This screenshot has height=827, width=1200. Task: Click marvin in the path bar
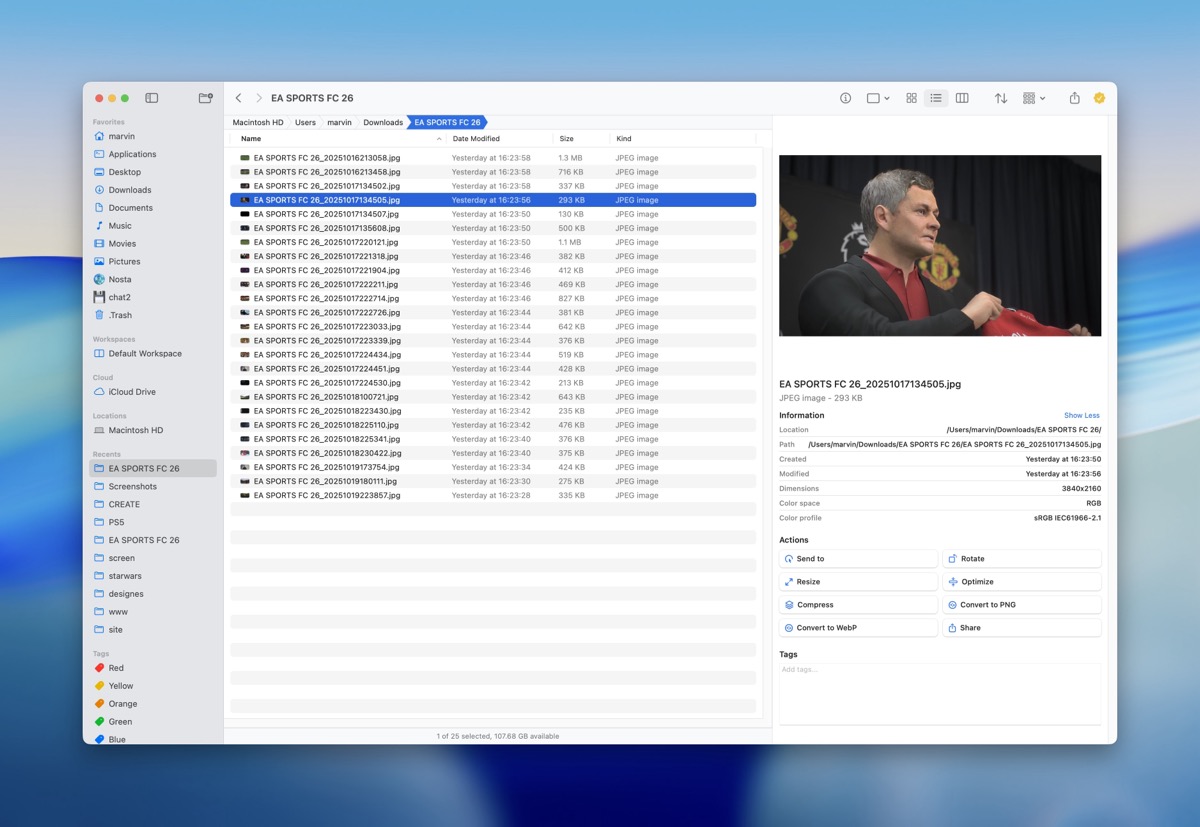pos(339,122)
